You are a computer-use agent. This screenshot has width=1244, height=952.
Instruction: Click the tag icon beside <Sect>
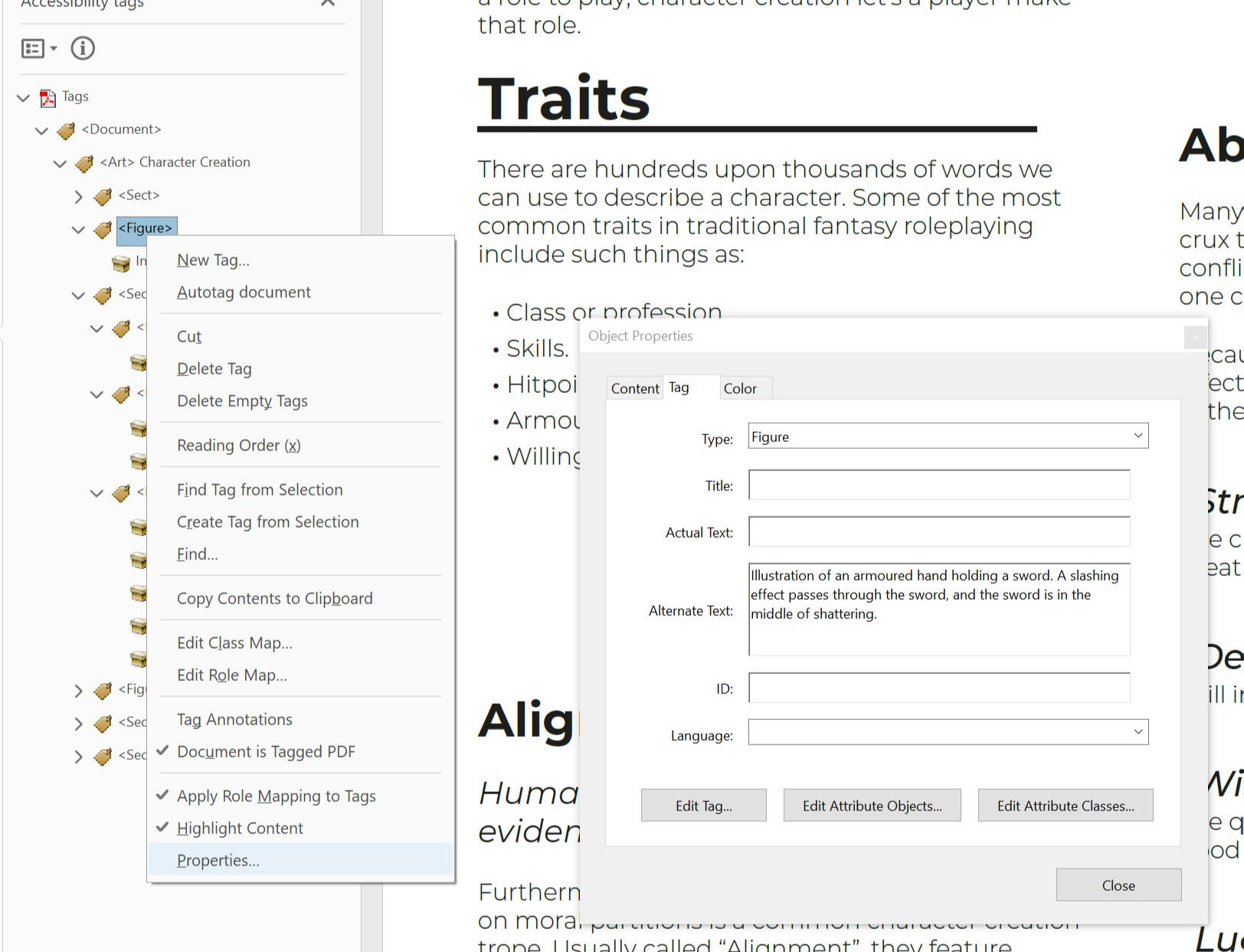click(102, 195)
